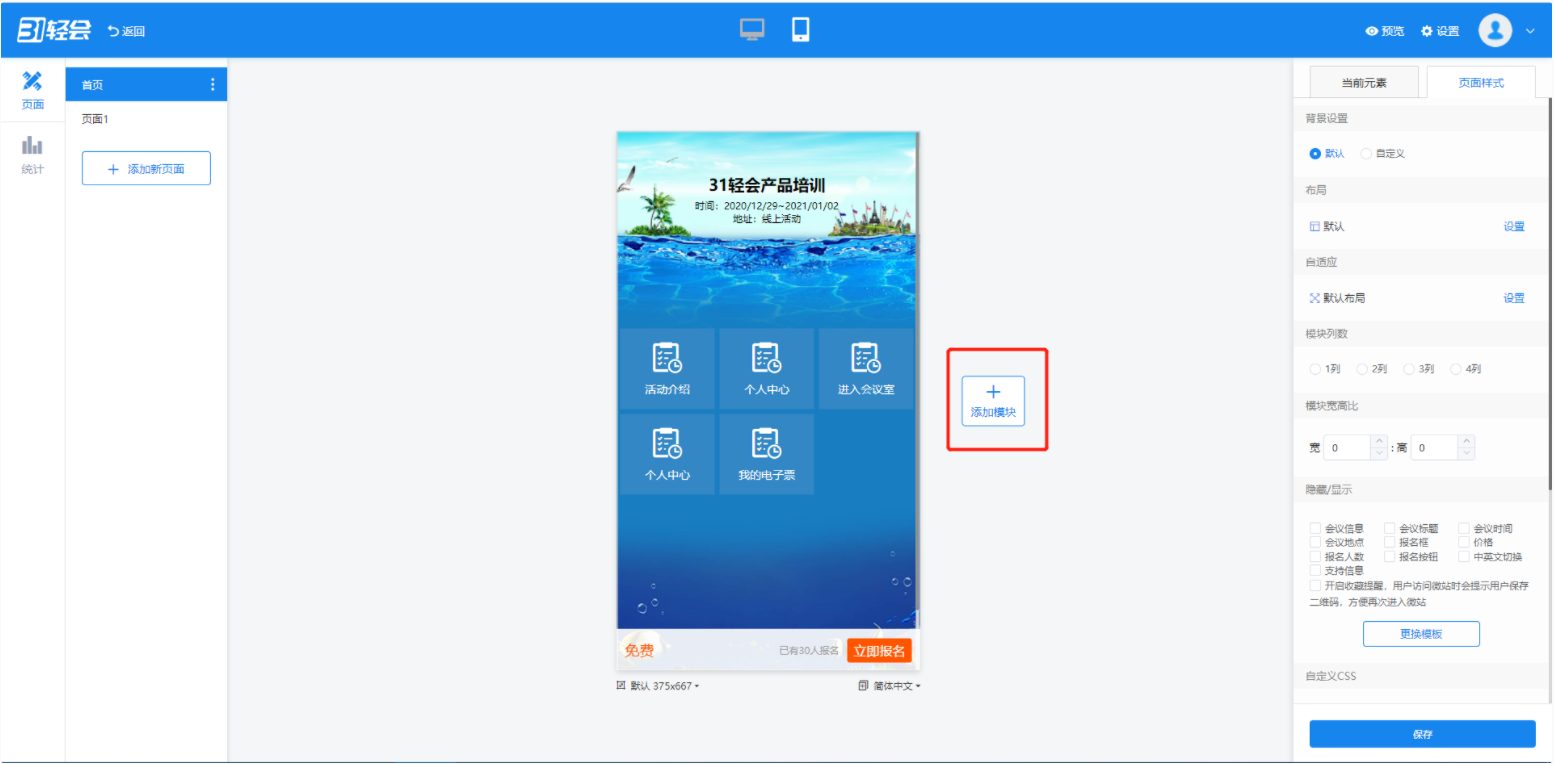Open 自适应 设置 link
This screenshot has height=764, width=1554.
[1514, 298]
